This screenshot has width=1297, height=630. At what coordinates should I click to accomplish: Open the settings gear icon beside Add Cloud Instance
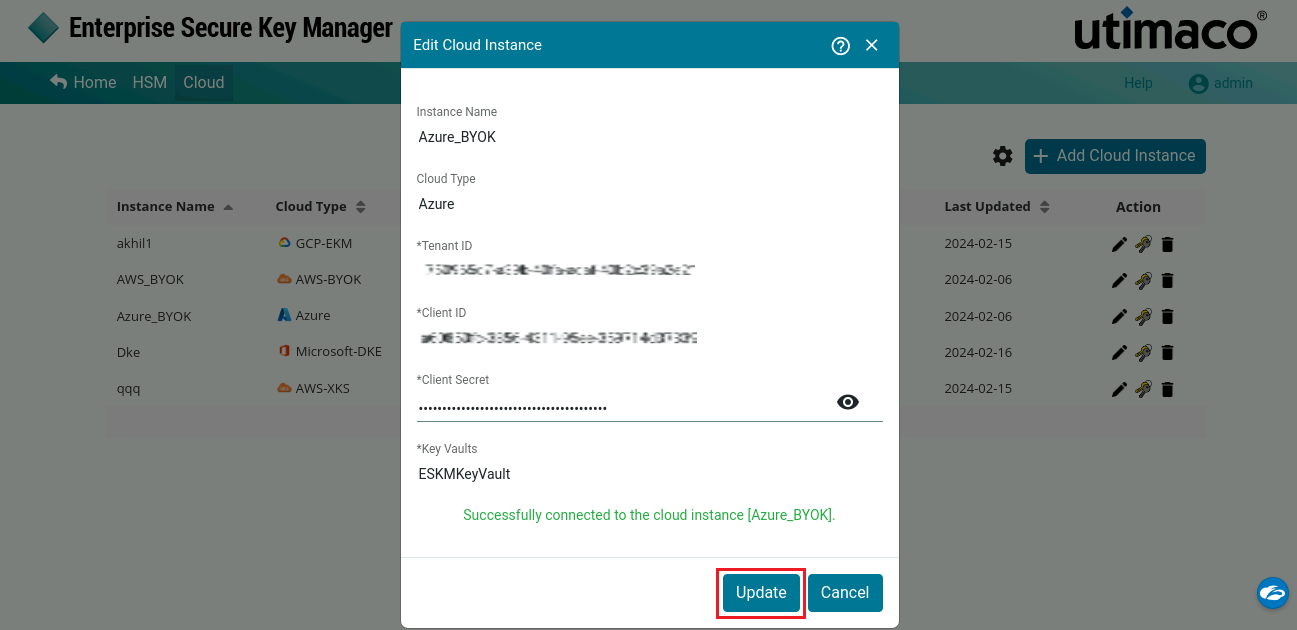[x=1002, y=156]
